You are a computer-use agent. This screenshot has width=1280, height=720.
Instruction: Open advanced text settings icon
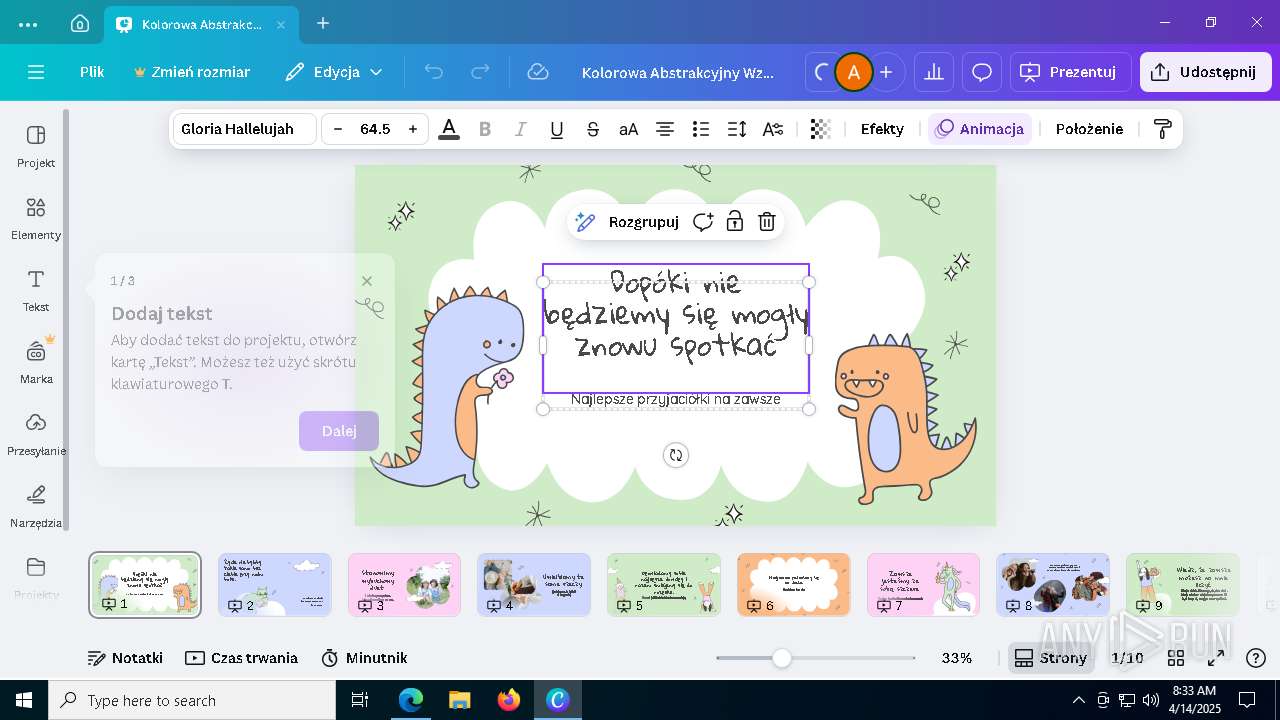pos(773,129)
